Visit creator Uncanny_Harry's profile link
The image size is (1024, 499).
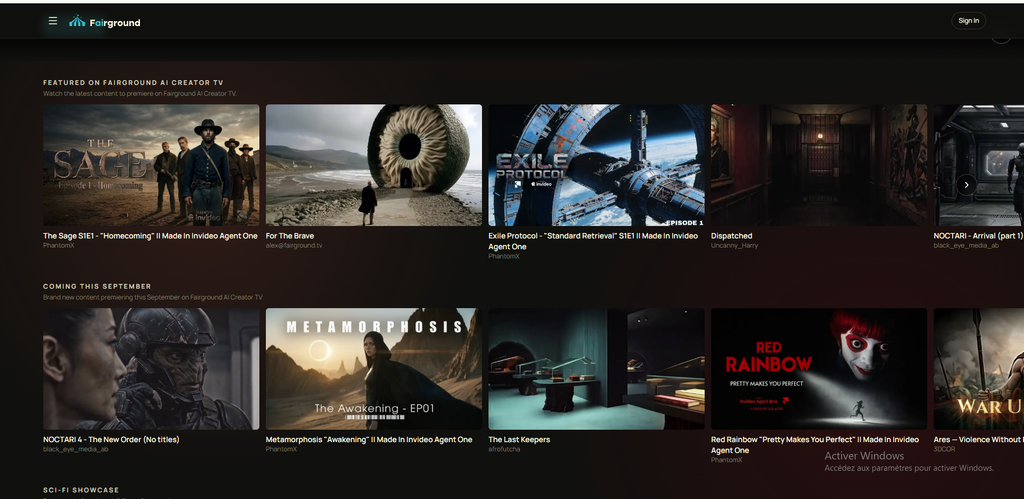tap(734, 246)
